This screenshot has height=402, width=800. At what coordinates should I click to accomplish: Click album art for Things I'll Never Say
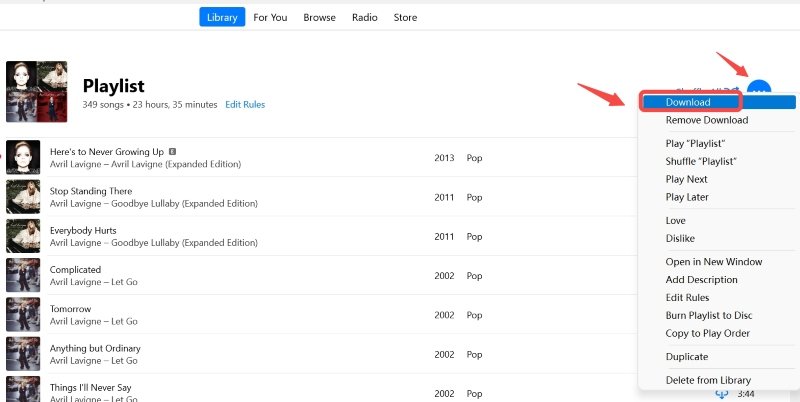click(x=23, y=389)
